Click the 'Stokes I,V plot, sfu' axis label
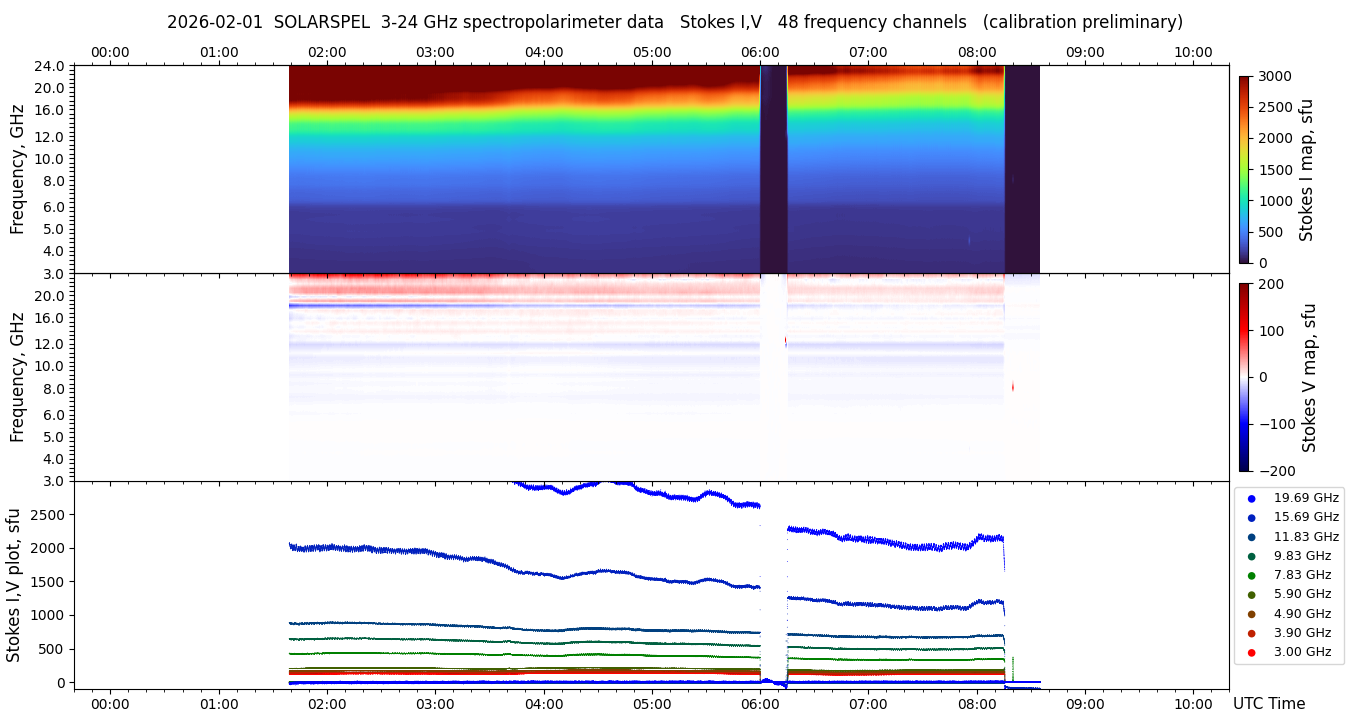 point(14,585)
